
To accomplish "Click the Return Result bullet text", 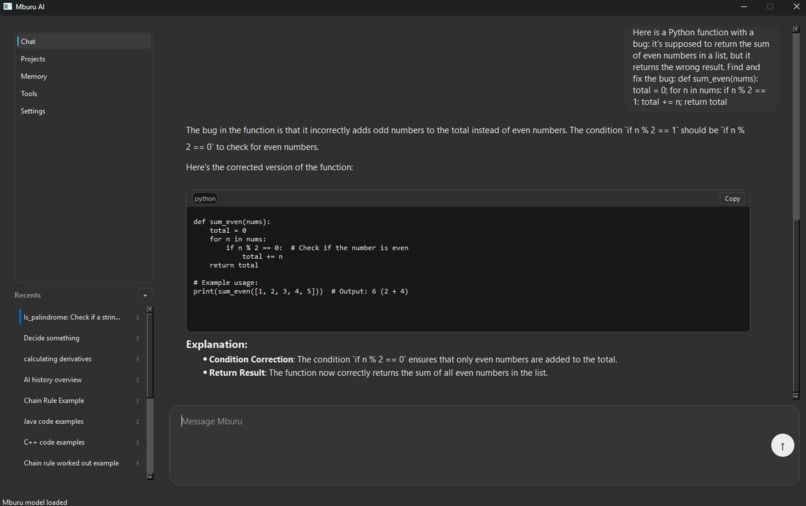I will click(378, 373).
